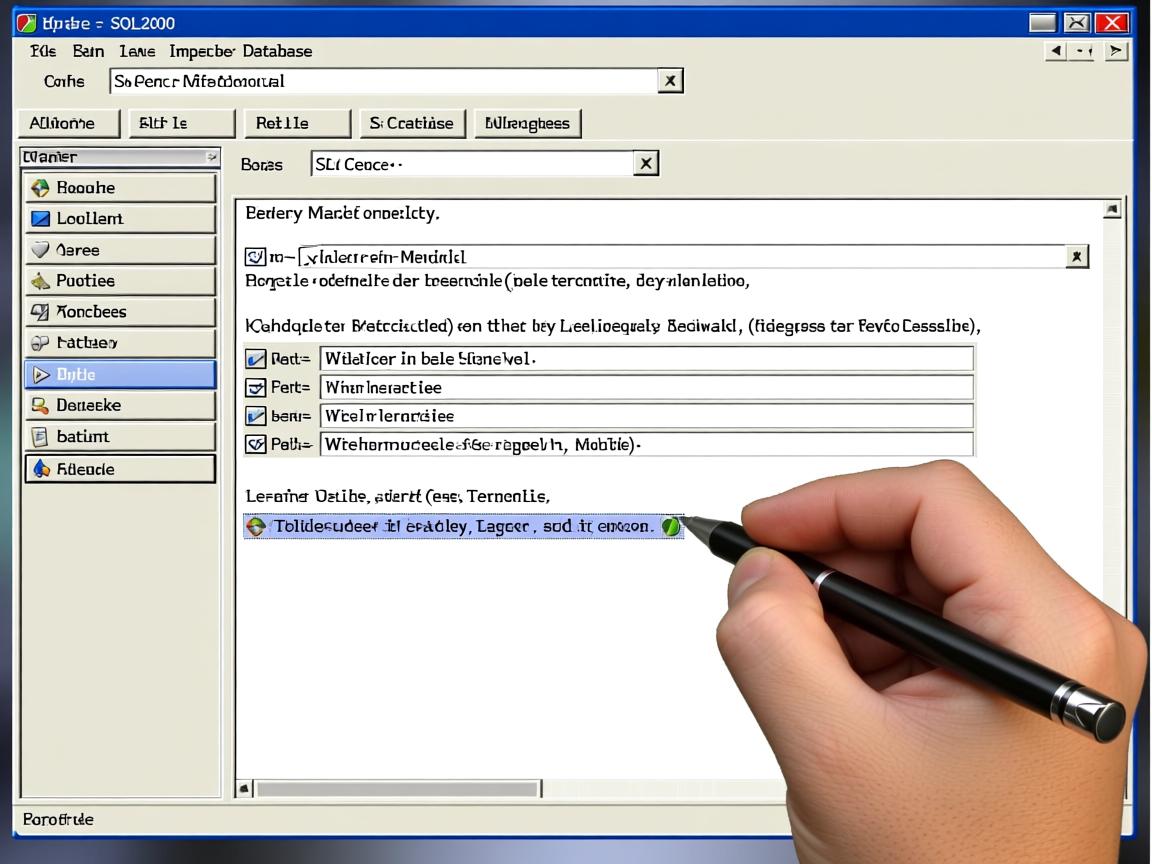Open the Impecbe menu
The image size is (1152, 864).
pyautogui.click(x=201, y=51)
